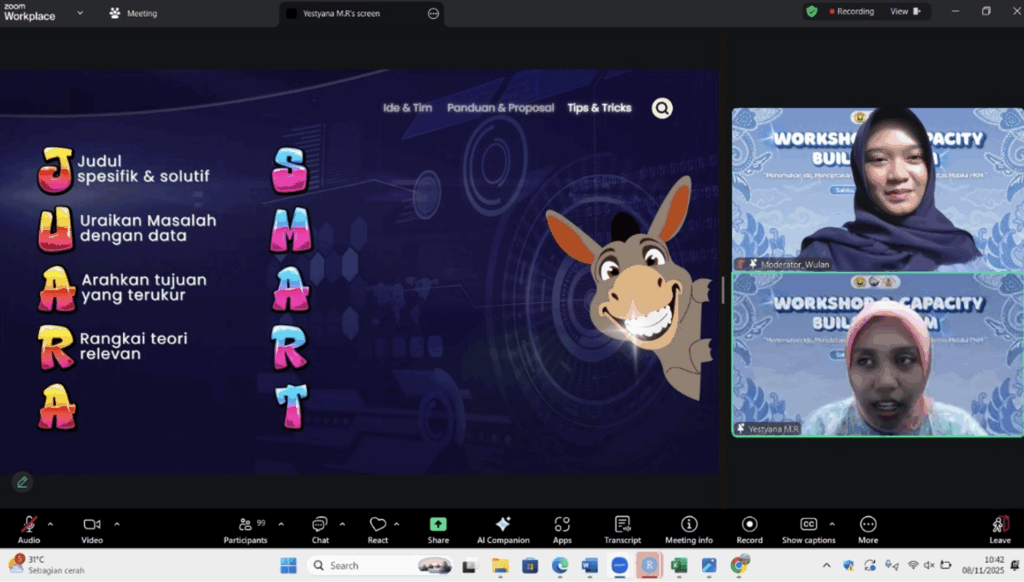Turn on the Video camera
The image size is (1024, 582).
(92, 529)
